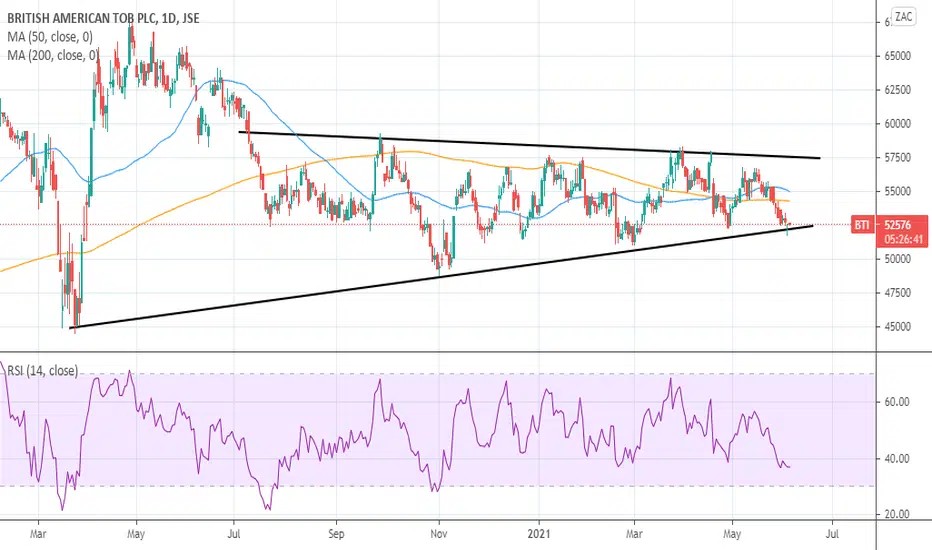Screen dimensions: 932x550
Task: Click the RSI (14, close) legend
Action: (42, 370)
